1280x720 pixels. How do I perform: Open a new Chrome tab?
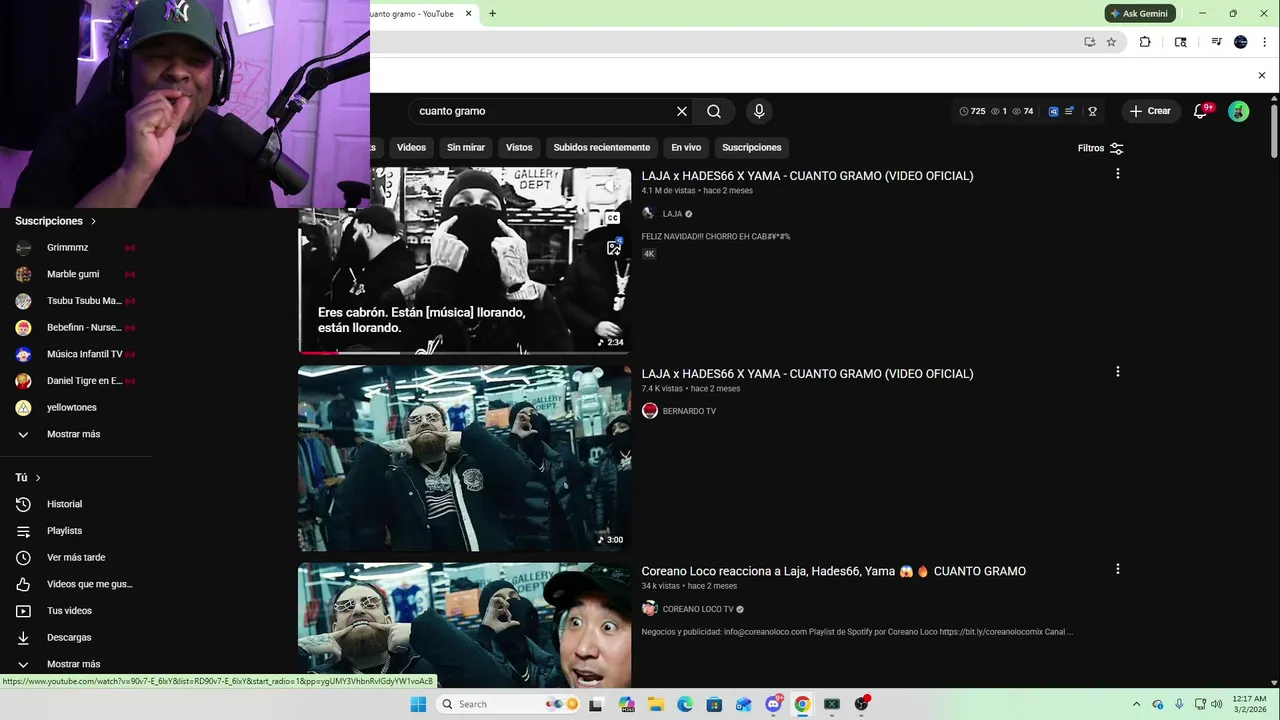coord(492,14)
